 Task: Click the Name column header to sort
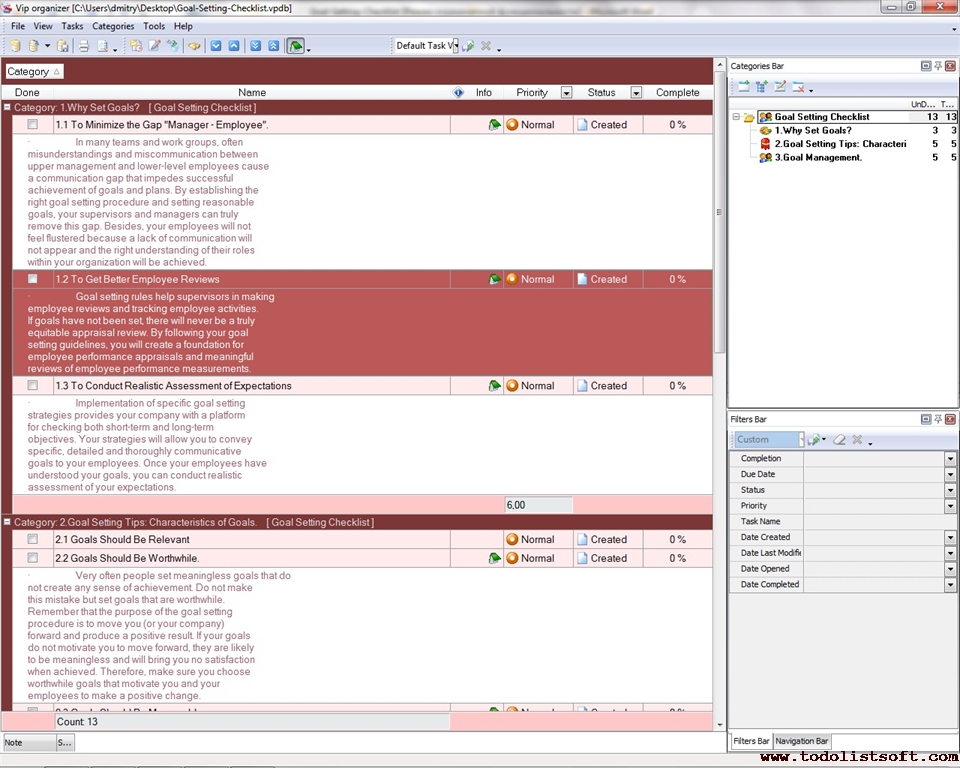pyautogui.click(x=252, y=93)
